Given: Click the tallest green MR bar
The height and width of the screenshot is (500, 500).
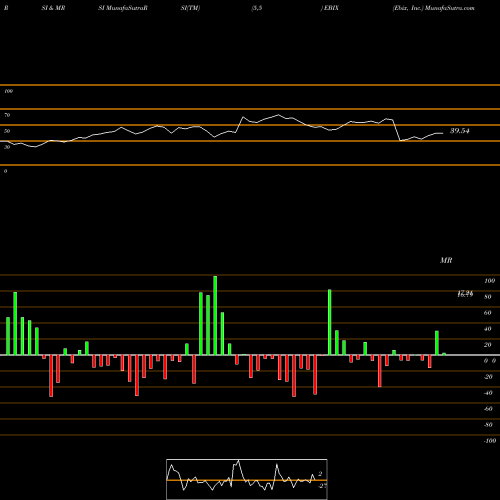Looking at the screenshot, I should 215,315.
